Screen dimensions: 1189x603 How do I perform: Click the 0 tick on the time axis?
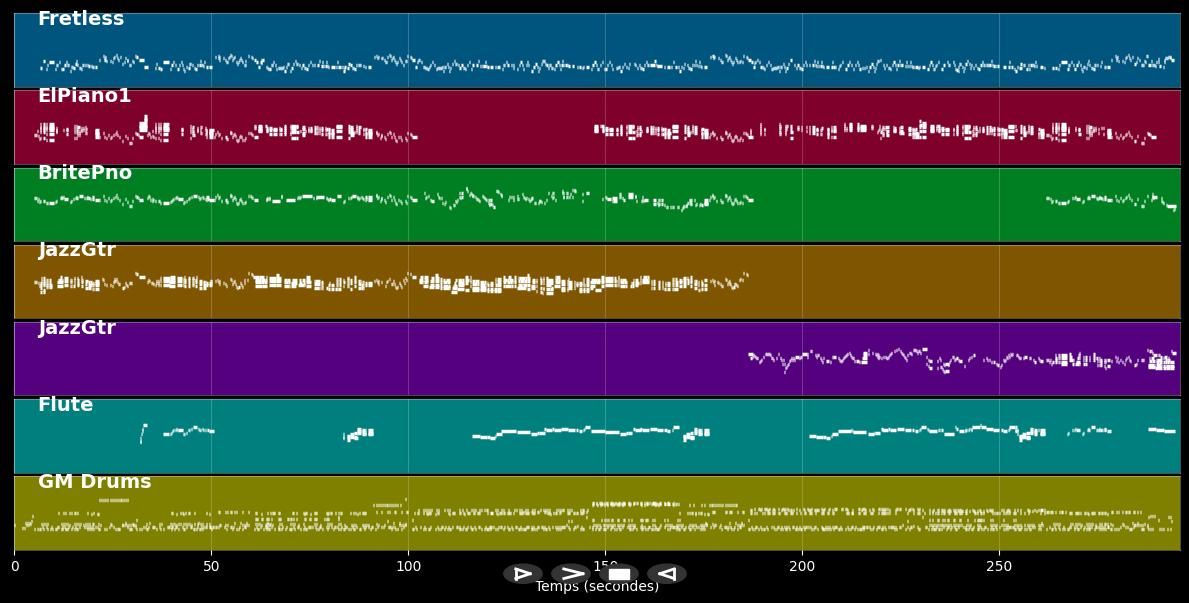15,566
